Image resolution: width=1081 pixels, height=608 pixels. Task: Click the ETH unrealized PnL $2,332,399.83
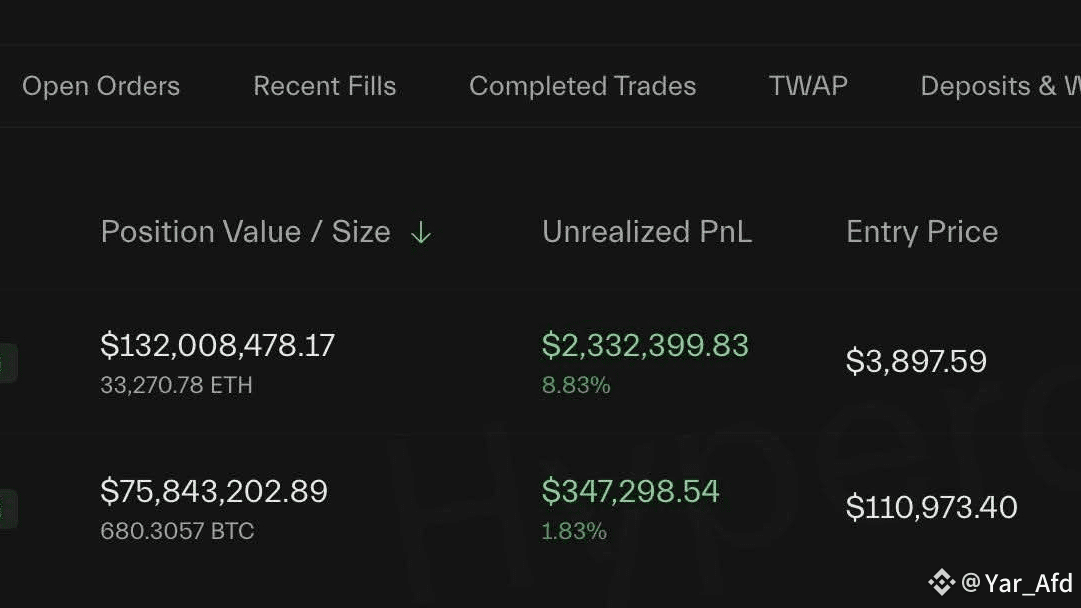[x=645, y=346]
